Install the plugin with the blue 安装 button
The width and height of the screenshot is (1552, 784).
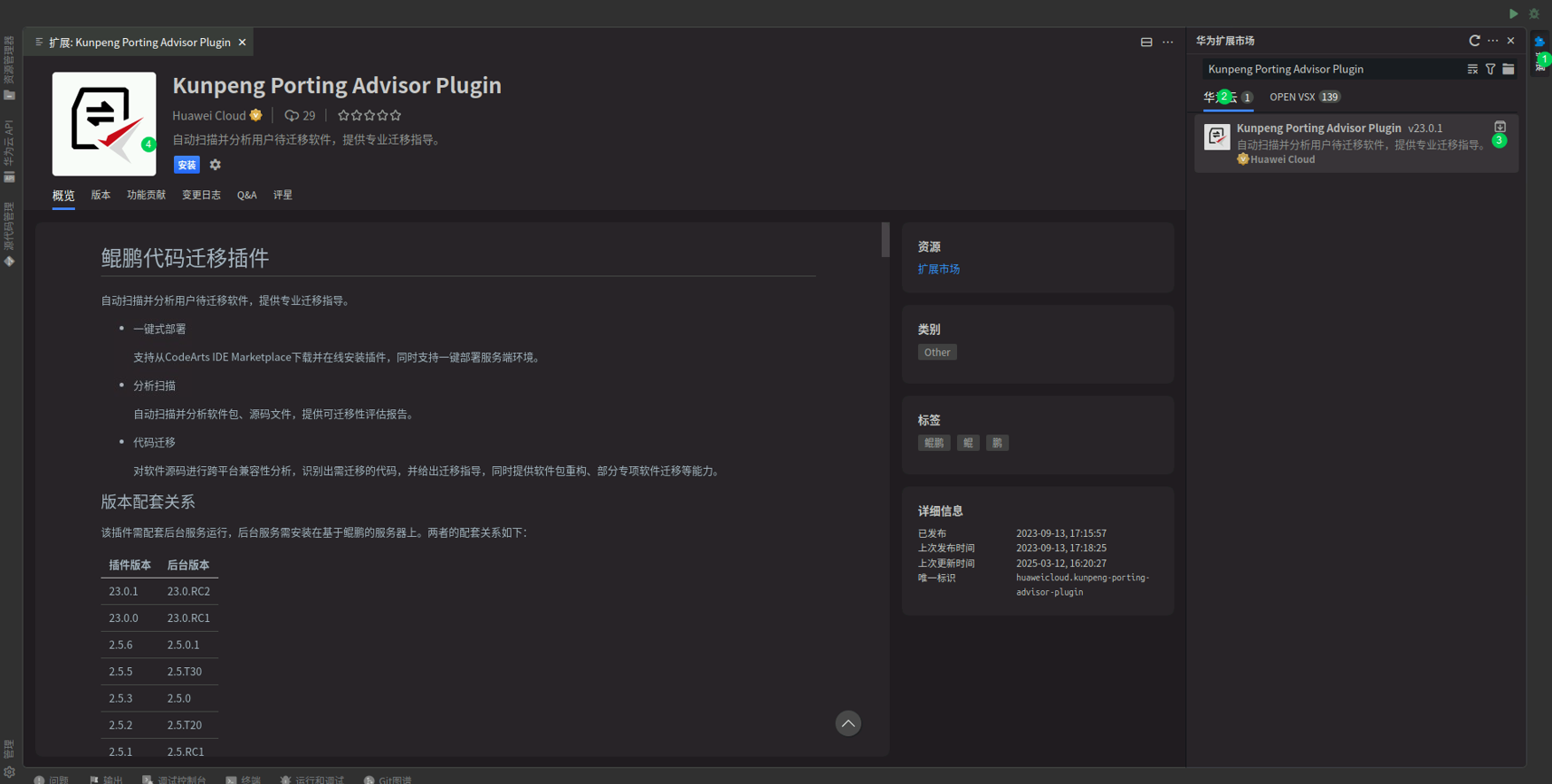187,165
